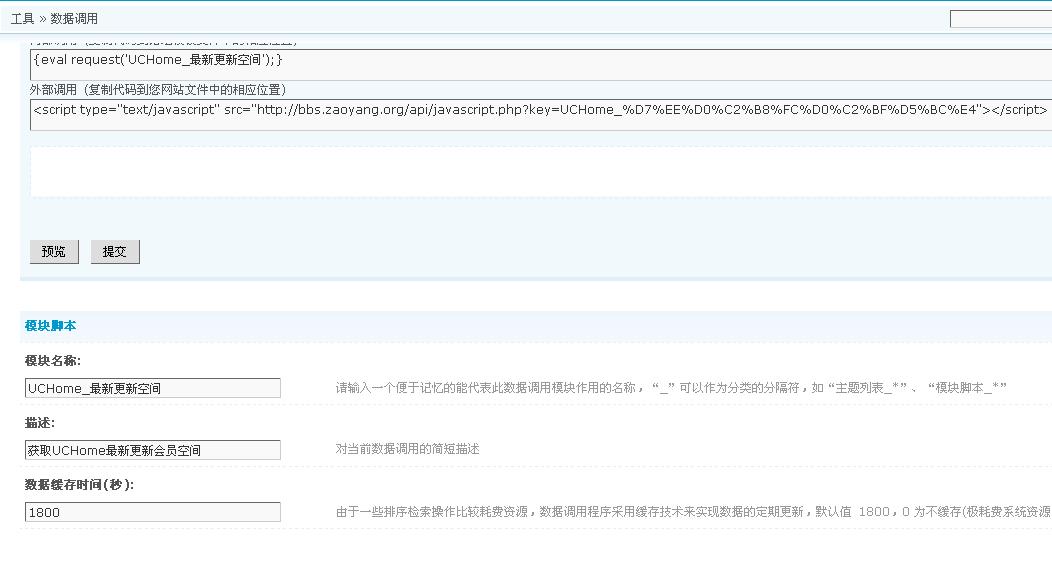Click the 工具 breadcrumb text

(22, 19)
